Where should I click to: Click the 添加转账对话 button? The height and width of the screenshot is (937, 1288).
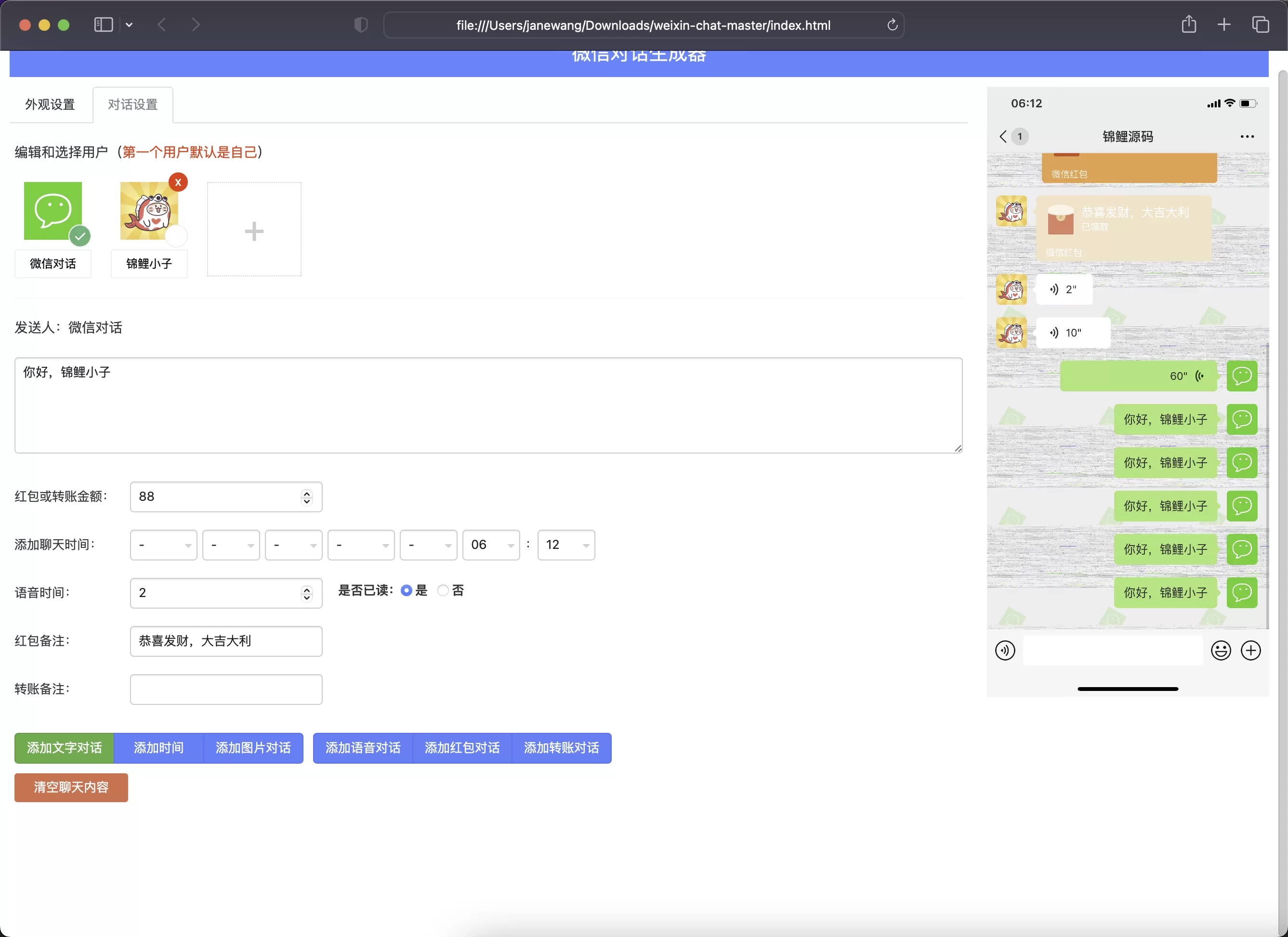[562, 748]
